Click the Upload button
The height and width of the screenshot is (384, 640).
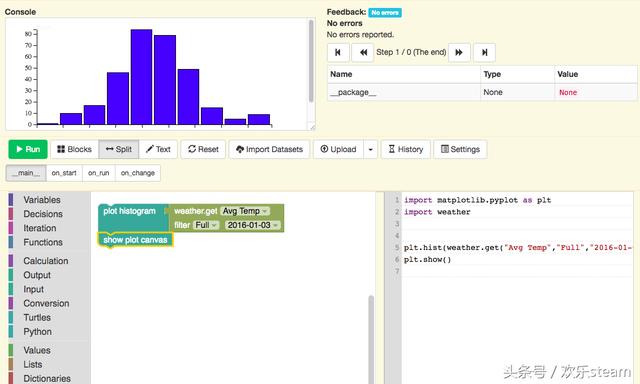pos(338,149)
